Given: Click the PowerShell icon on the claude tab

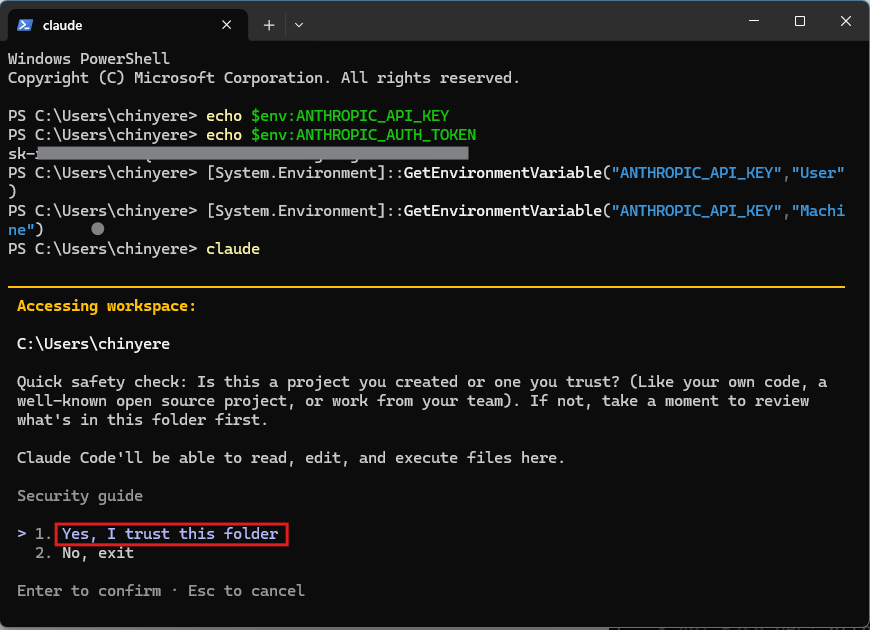Looking at the screenshot, I should (25, 25).
